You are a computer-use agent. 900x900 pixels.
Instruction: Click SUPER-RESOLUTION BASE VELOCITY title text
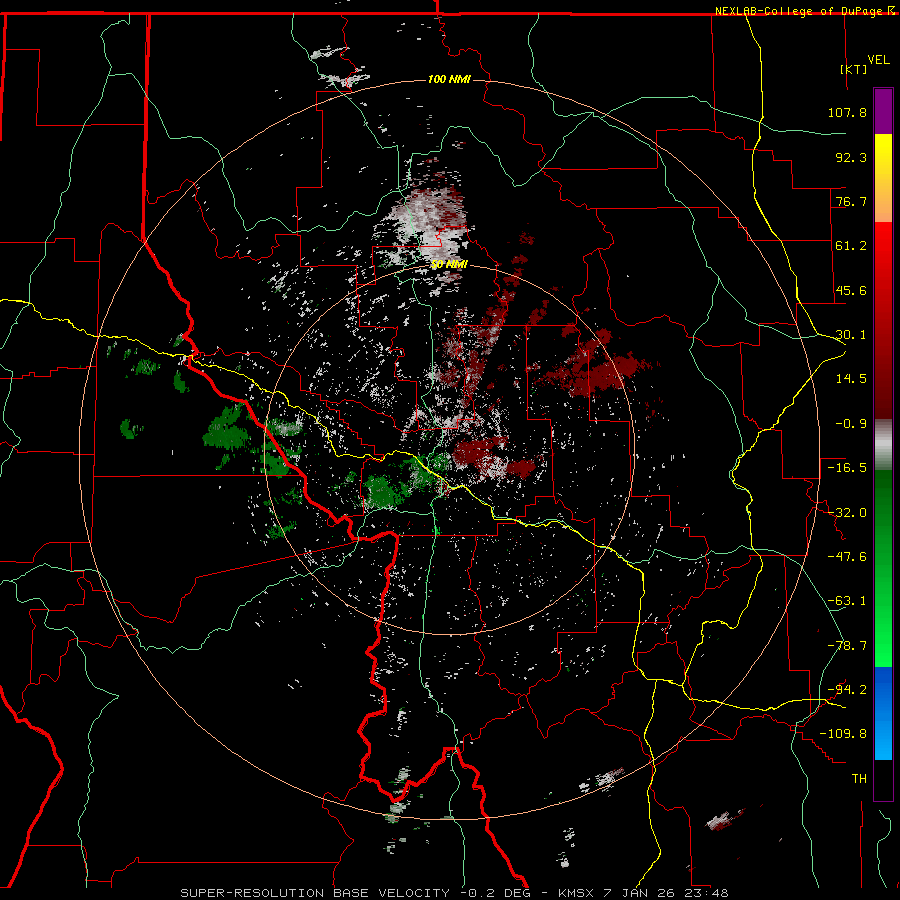tap(315, 893)
